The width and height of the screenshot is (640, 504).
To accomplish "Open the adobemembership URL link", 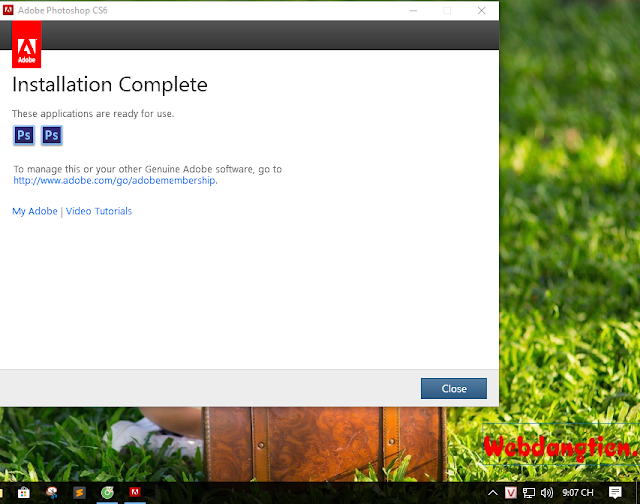I will (115, 180).
